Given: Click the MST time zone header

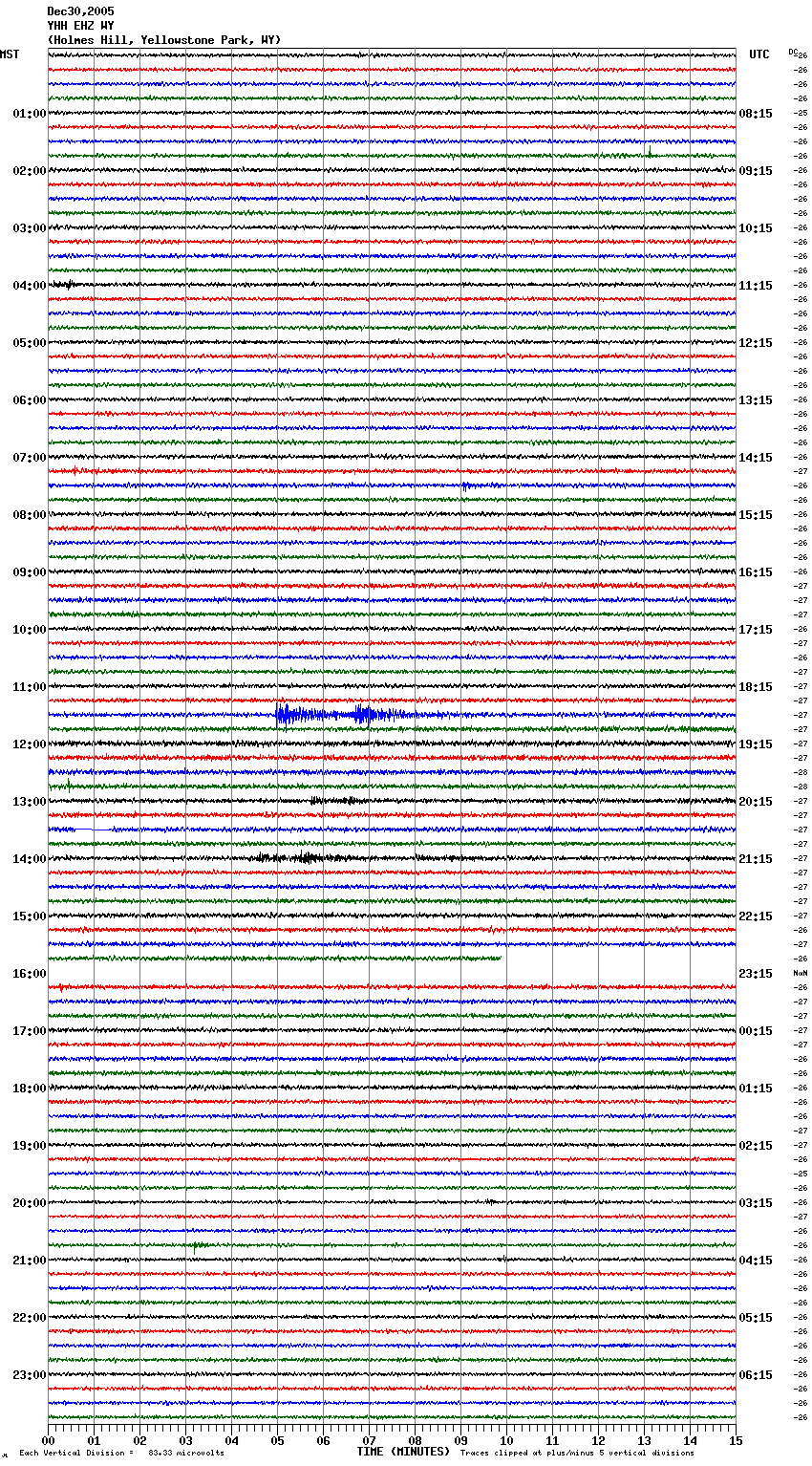Looking at the screenshot, I should click(10, 54).
